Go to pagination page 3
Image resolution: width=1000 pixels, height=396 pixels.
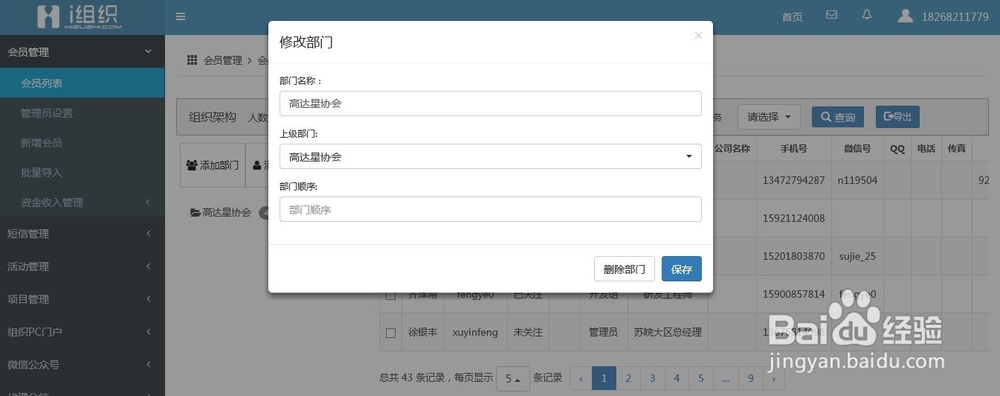[x=652, y=378]
